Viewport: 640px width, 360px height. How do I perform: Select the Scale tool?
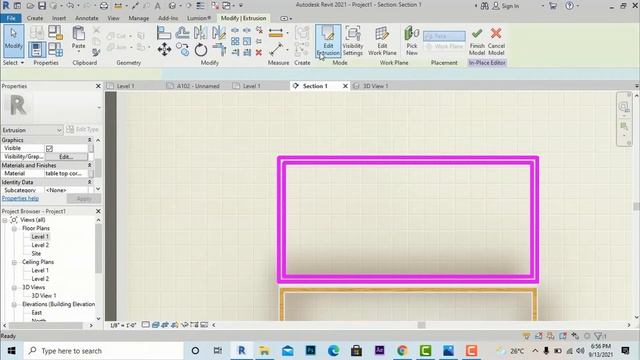pos(247,42)
